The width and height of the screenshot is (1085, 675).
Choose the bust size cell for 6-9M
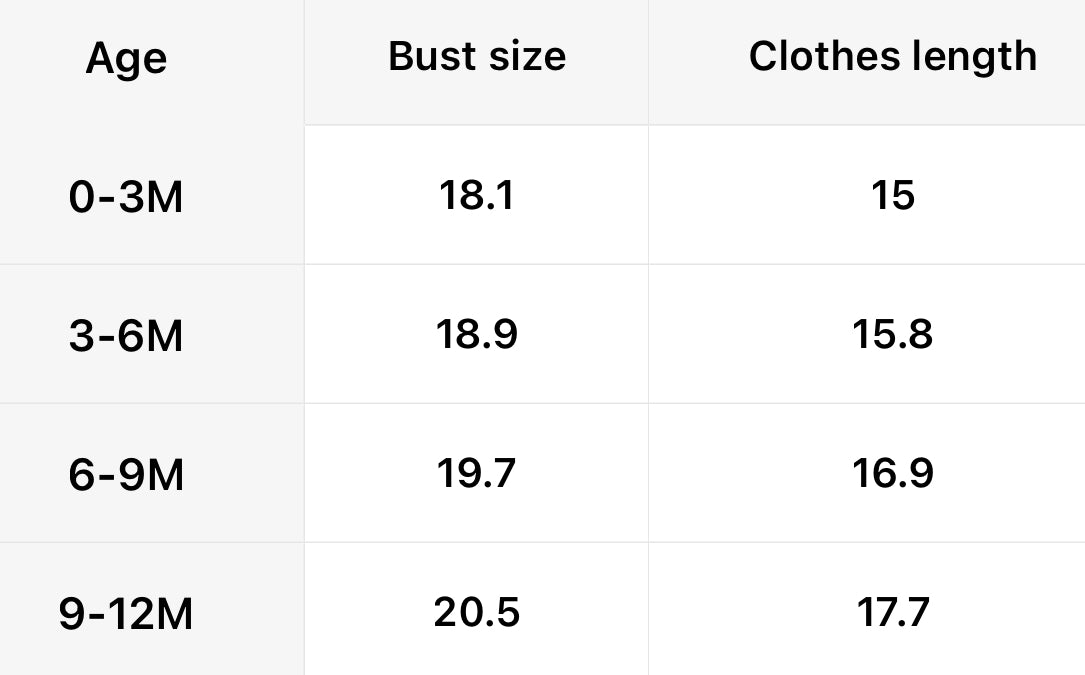pyautogui.click(x=477, y=472)
